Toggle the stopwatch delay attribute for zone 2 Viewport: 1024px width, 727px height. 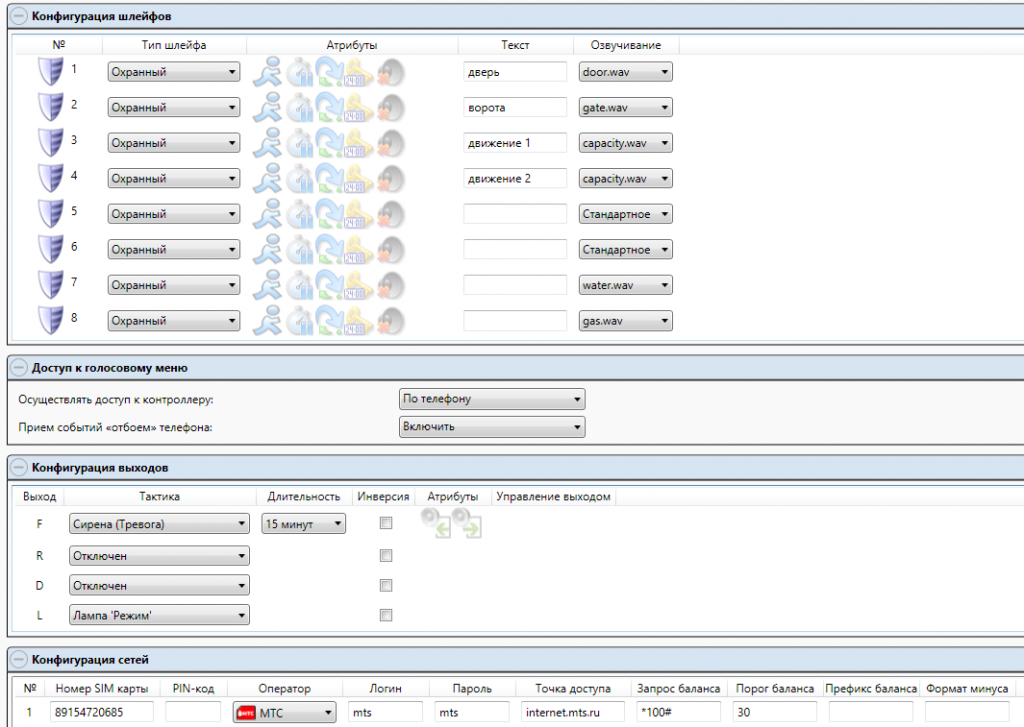click(x=299, y=108)
